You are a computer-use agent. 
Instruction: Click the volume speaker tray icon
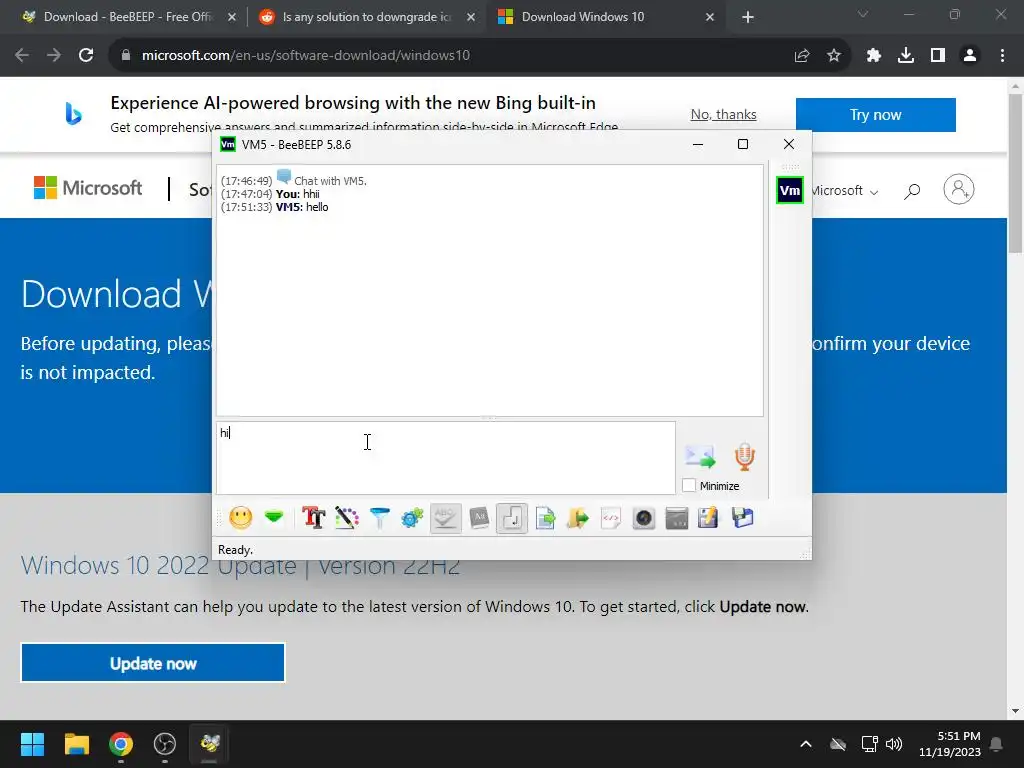pyautogui.click(x=894, y=744)
